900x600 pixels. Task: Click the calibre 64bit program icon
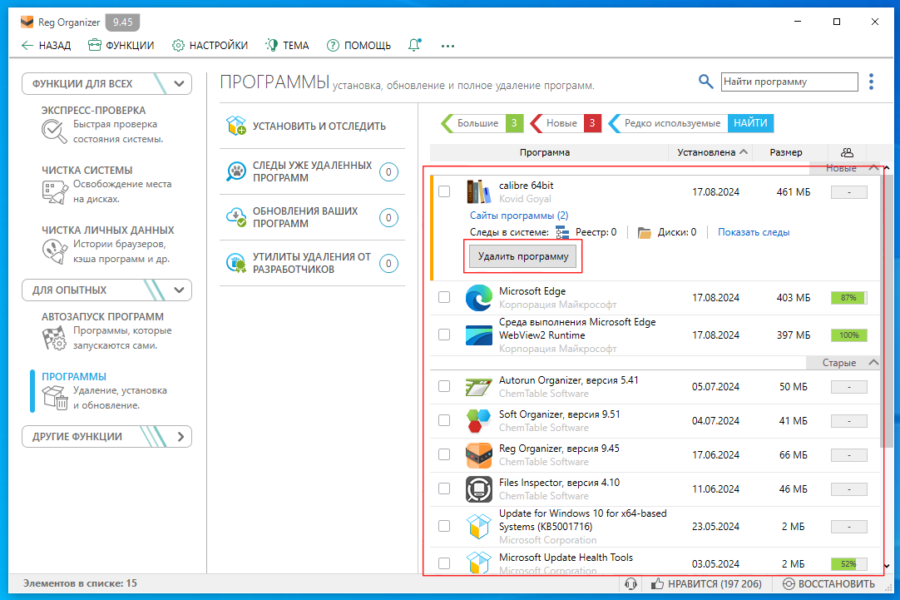tap(479, 192)
